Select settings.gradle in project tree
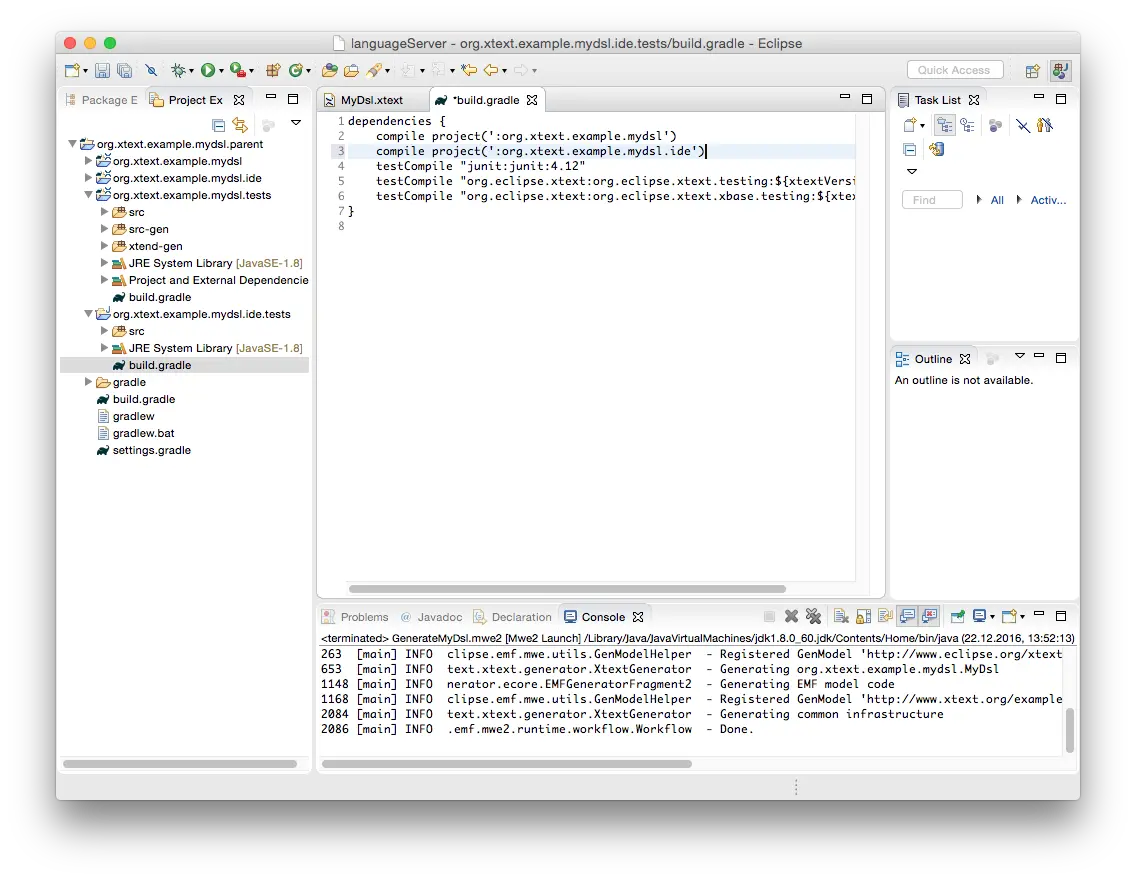Screen dimensions: 1136x880 click(151, 450)
